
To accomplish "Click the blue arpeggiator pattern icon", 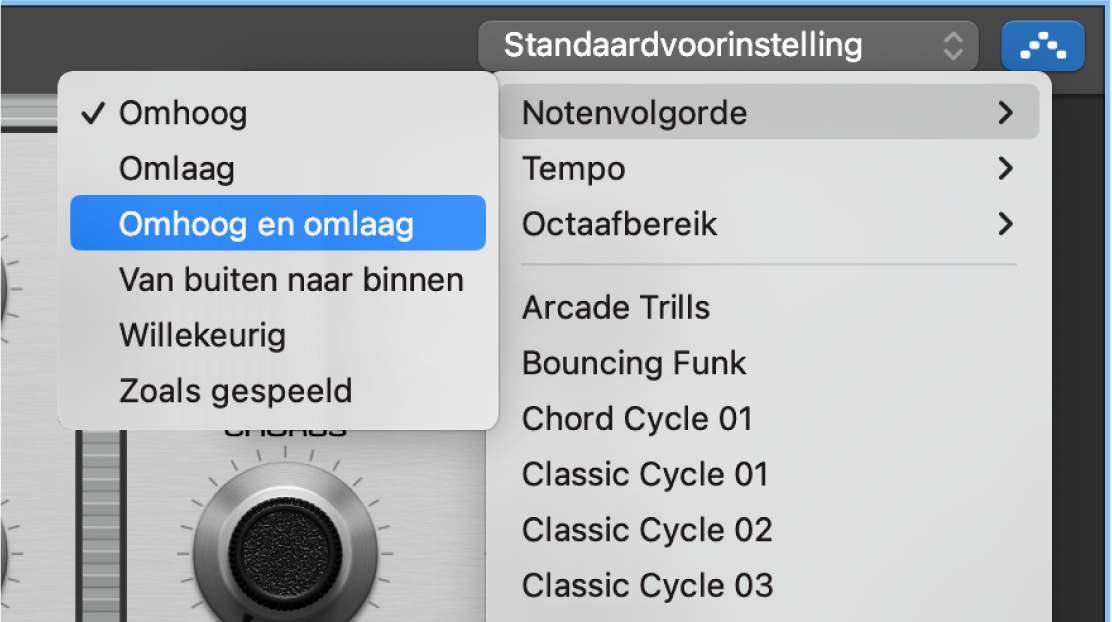I will (x=1042, y=45).
